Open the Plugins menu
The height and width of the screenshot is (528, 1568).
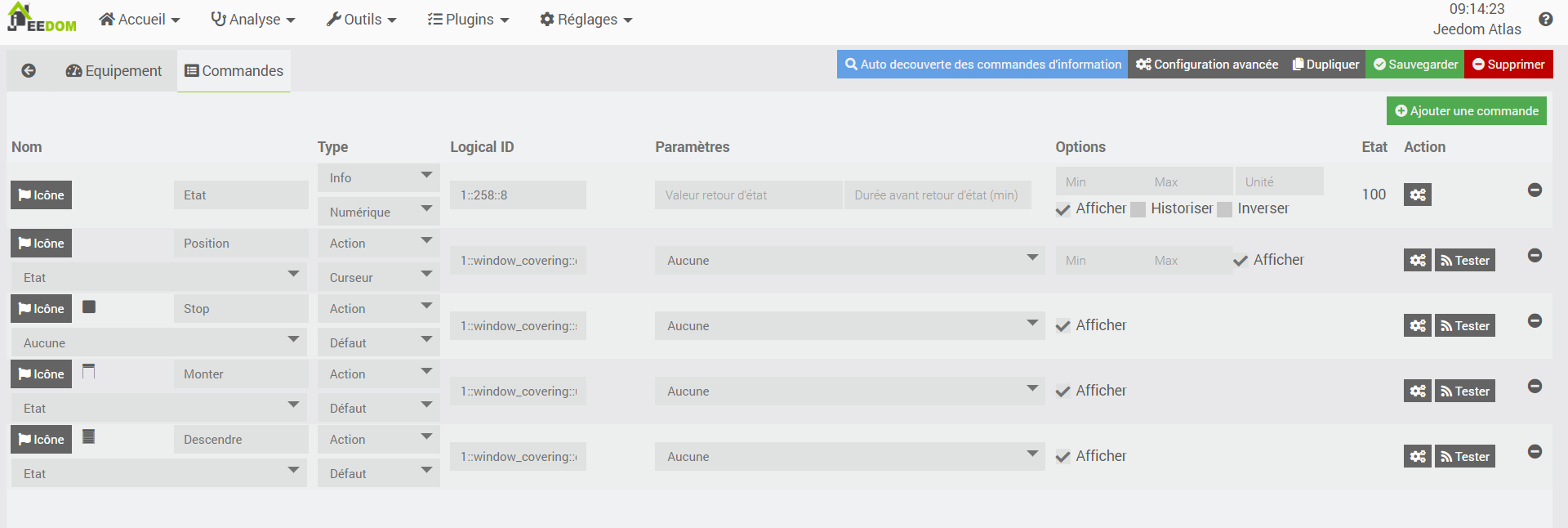click(x=468, y=20)
